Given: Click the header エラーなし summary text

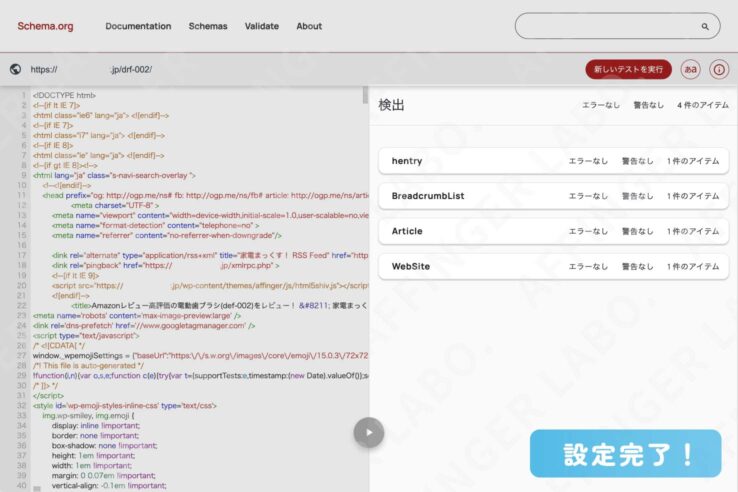Looking at the screenshot, I should [601, 105].
